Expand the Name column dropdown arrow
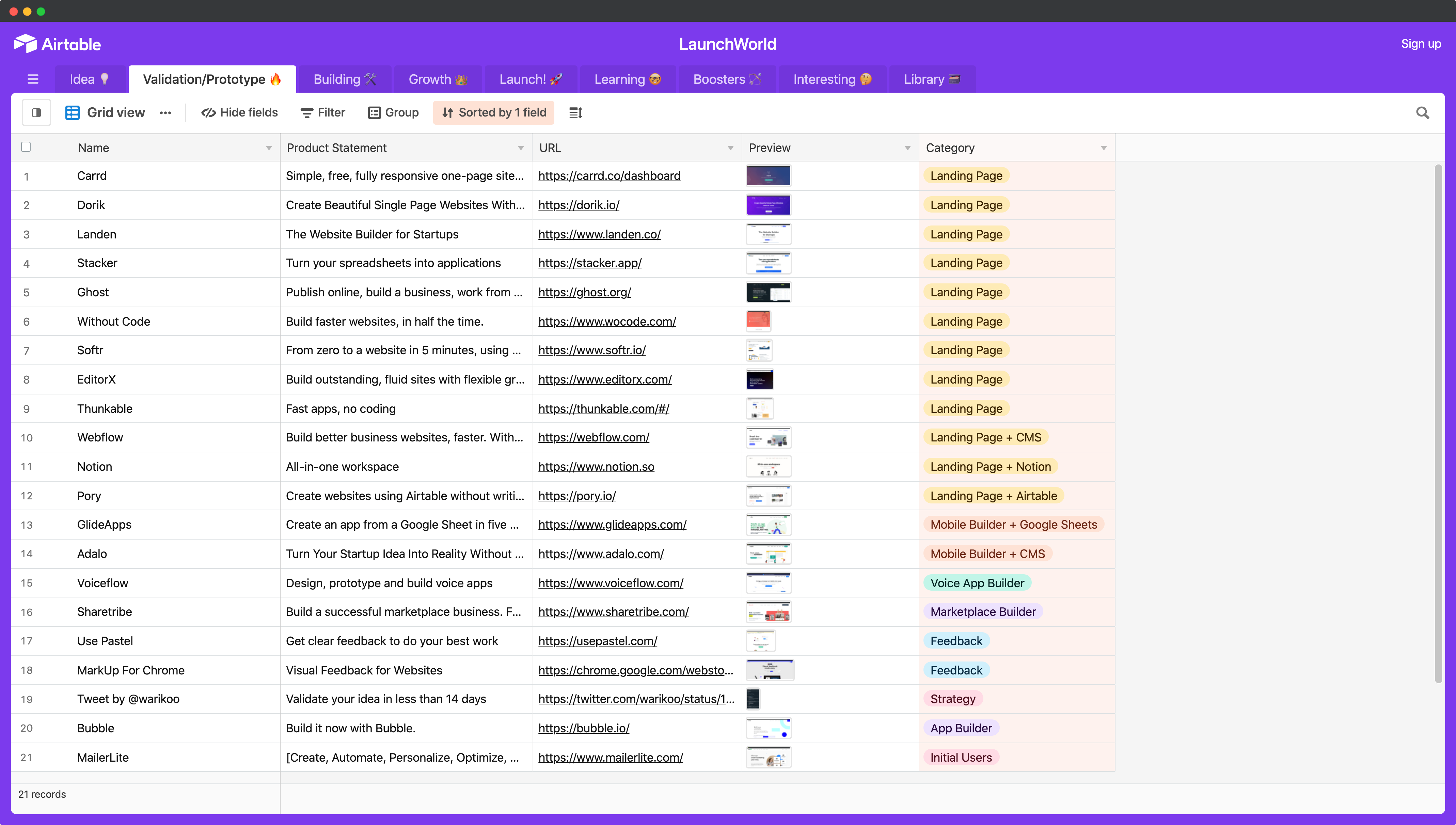 pyautogui.click(x=269, y=149)
